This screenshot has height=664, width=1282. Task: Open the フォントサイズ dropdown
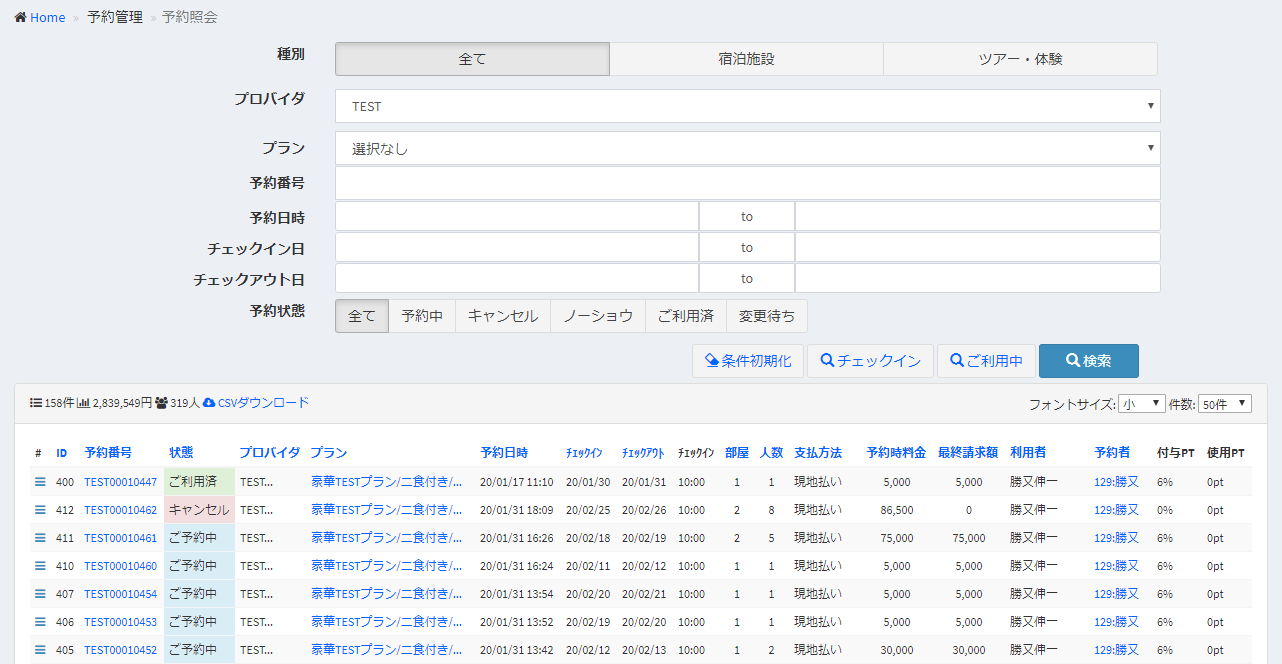click(1142, 403)
